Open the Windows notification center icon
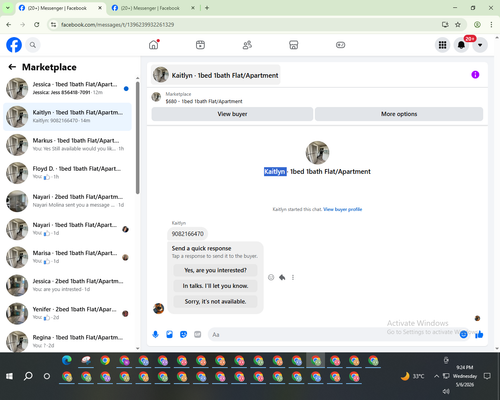This screenshot has height=400, width=500. coord(487,376)
